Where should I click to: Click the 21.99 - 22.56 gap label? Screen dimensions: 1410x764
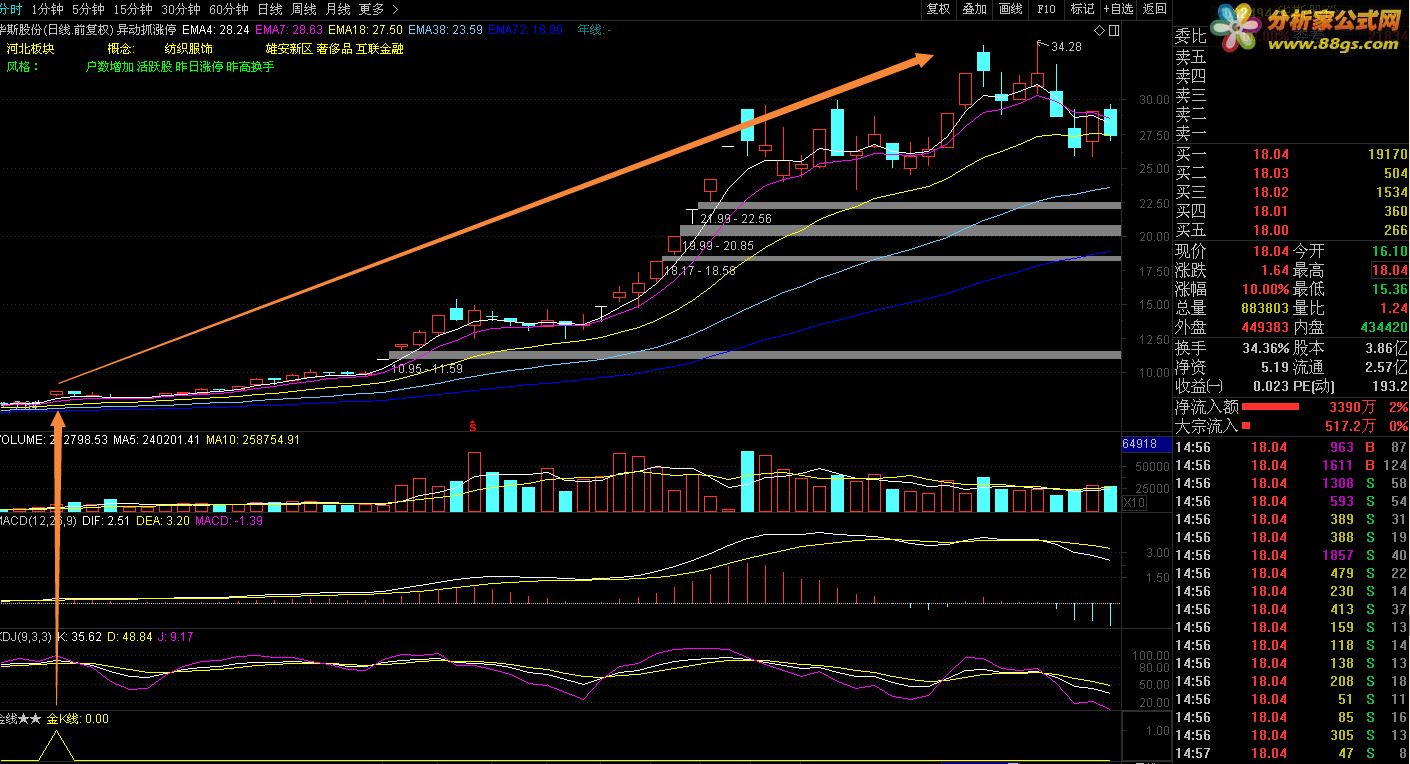click(x=736, y=219)
